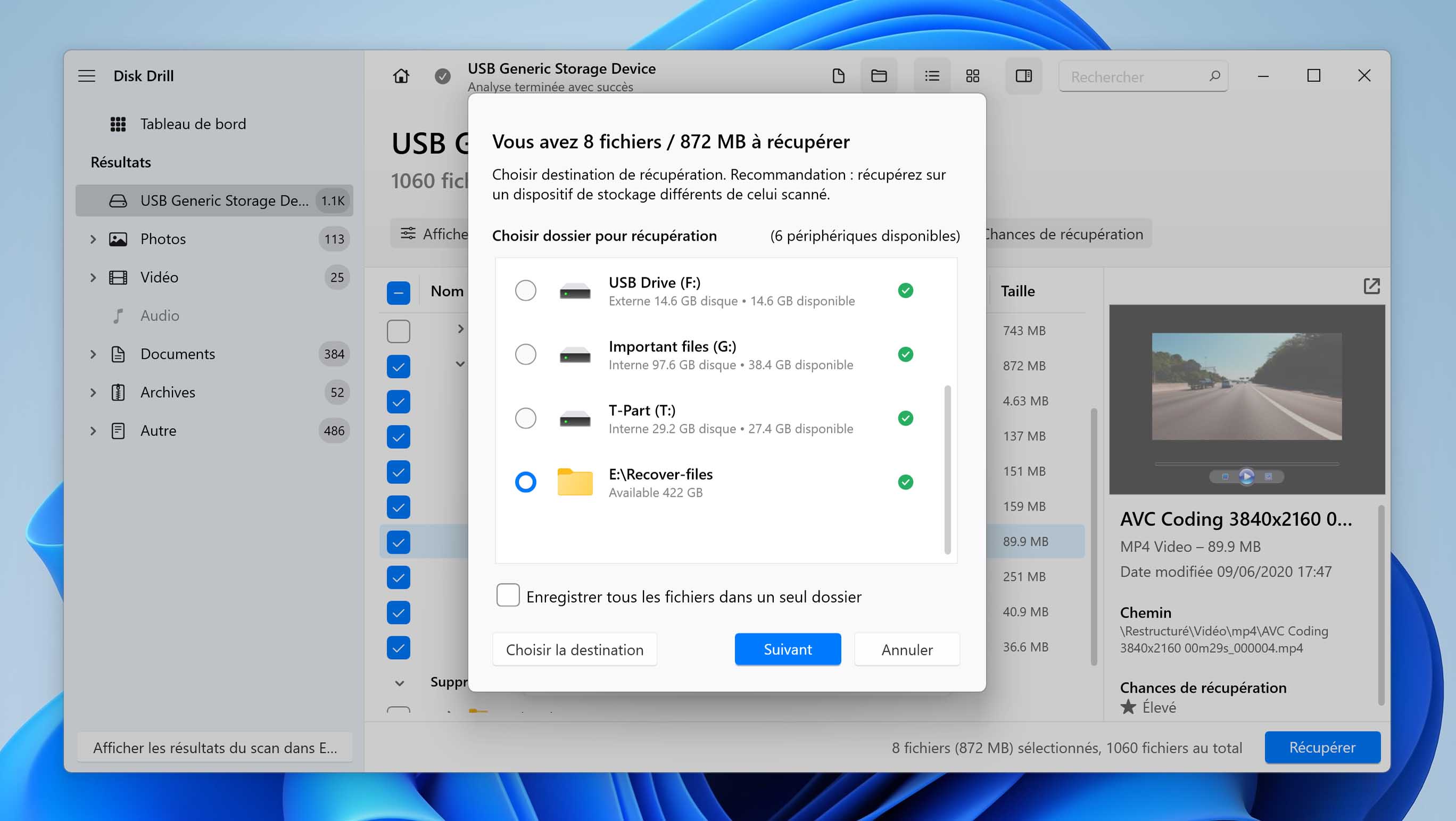Screen dimensions: 1456x821
Task: Click Afficher les résultats du scan dans E...
Action: tap(215, 748)
